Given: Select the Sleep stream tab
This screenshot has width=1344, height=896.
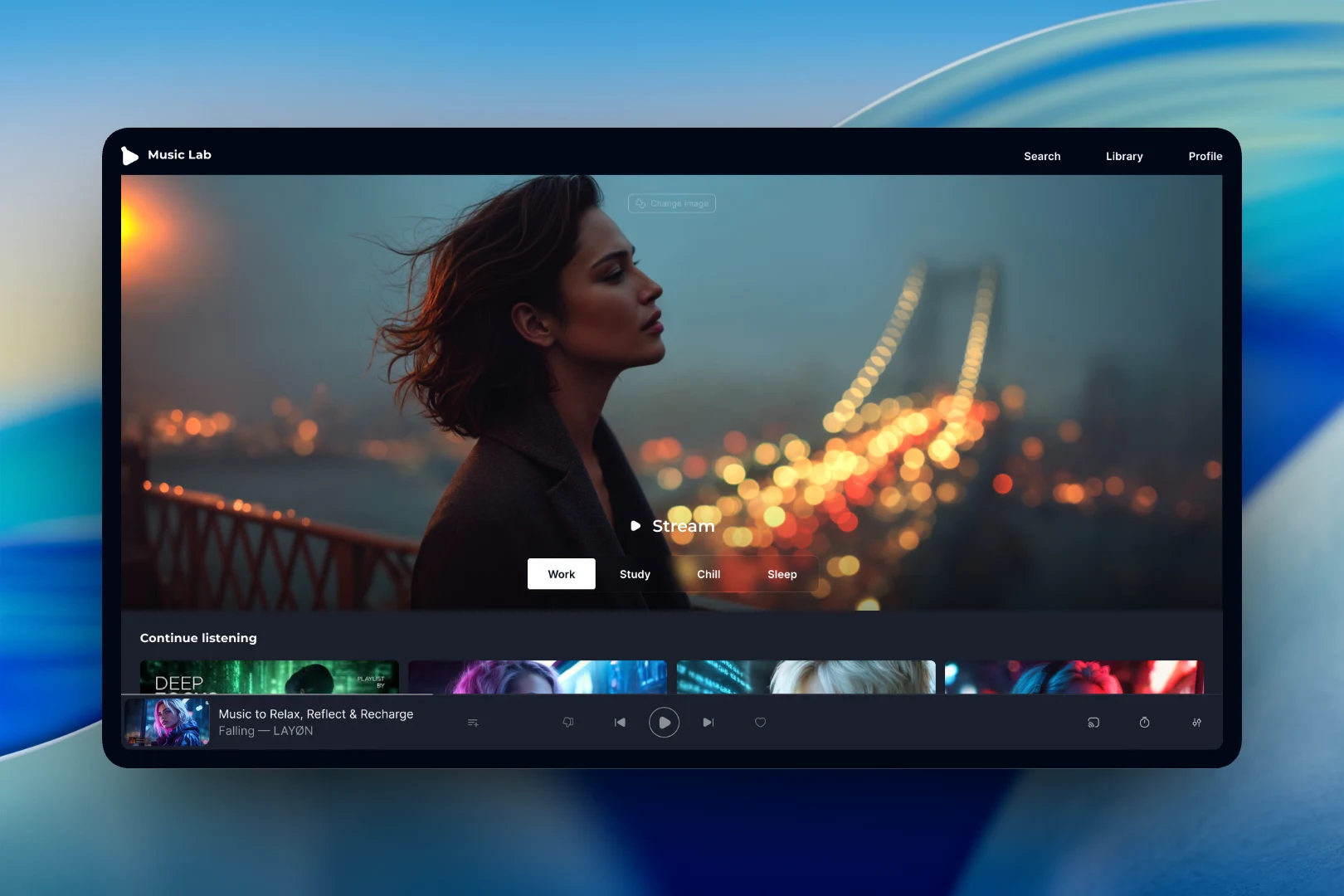Looking at the screenshot, I should coord(782,574).
